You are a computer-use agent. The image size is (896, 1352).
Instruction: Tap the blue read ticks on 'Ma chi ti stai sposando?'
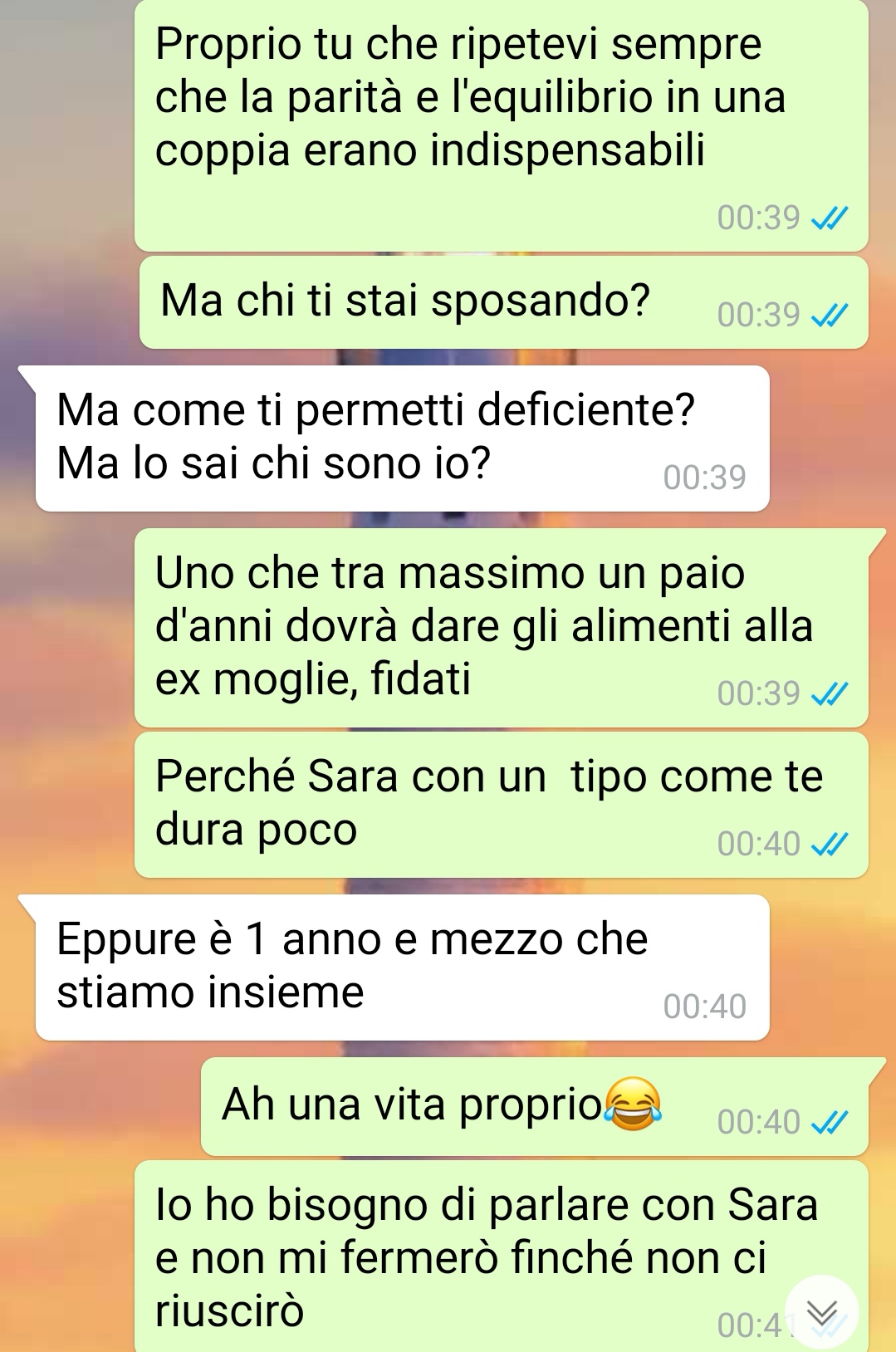(x=828, y=315)
